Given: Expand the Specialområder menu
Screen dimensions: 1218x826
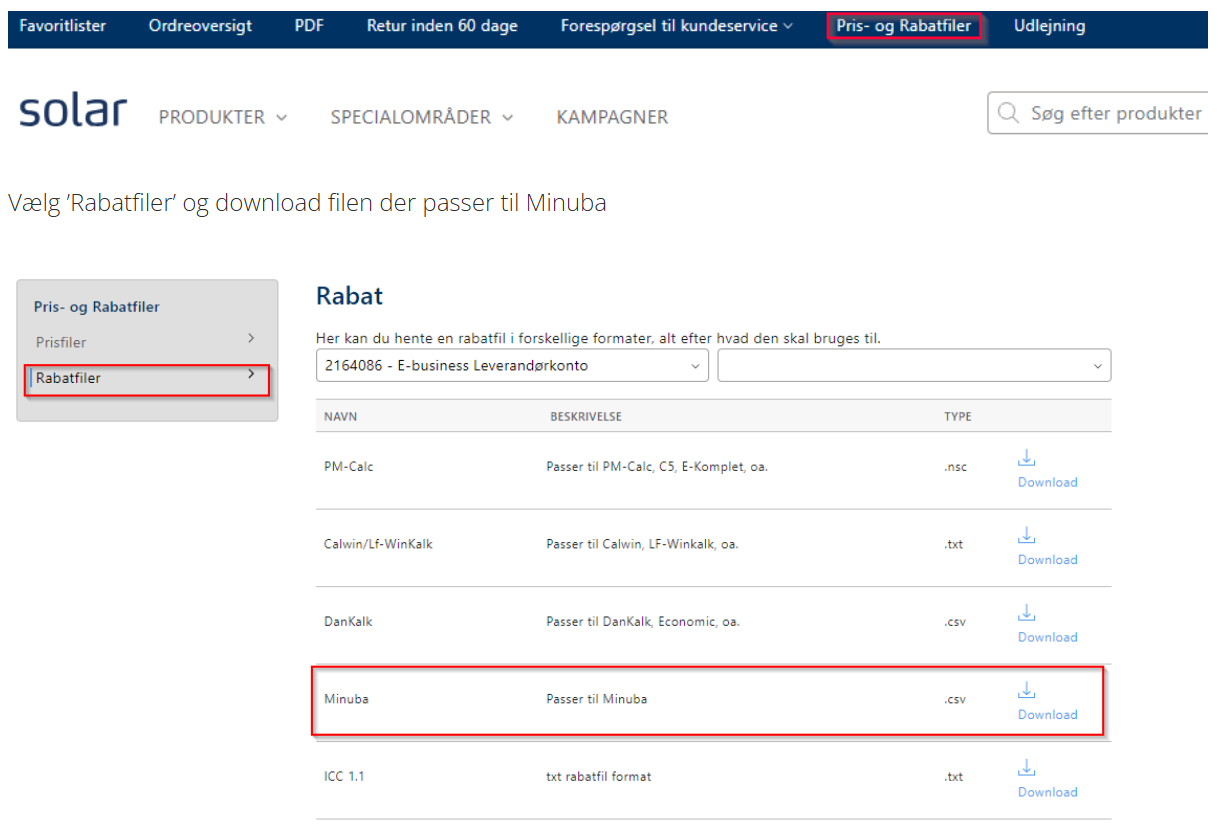Looking at the screenshot, I should point(422,118).
